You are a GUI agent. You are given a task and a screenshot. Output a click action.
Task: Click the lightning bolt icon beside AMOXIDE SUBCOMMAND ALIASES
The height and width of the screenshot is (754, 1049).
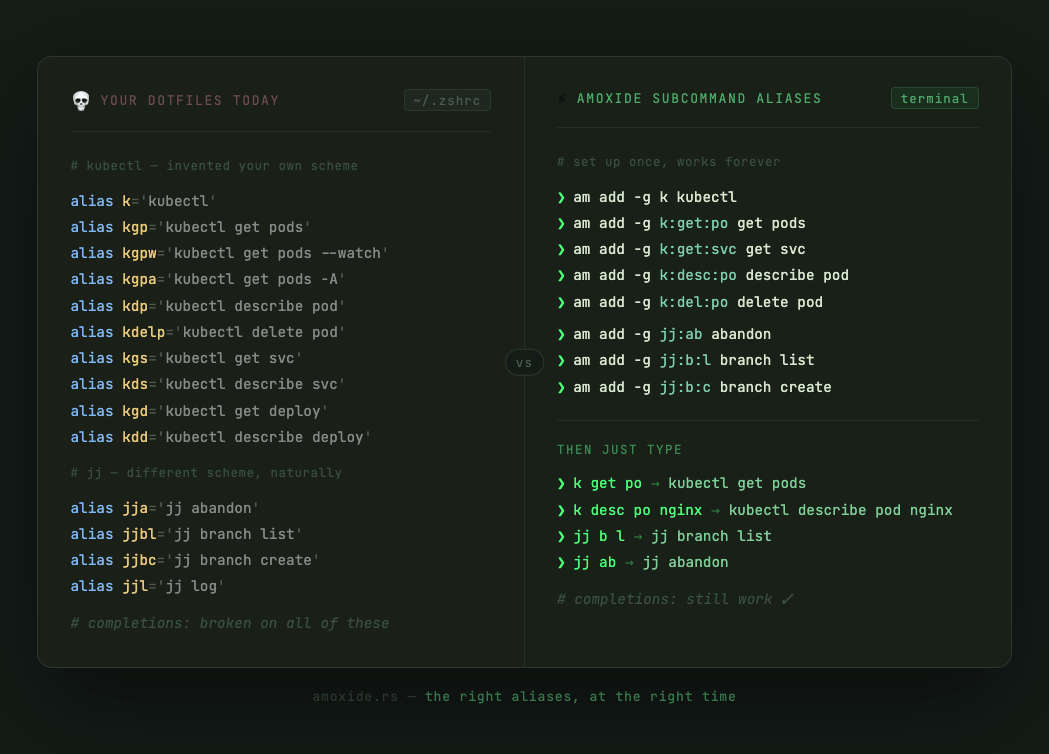click(562, 99)
